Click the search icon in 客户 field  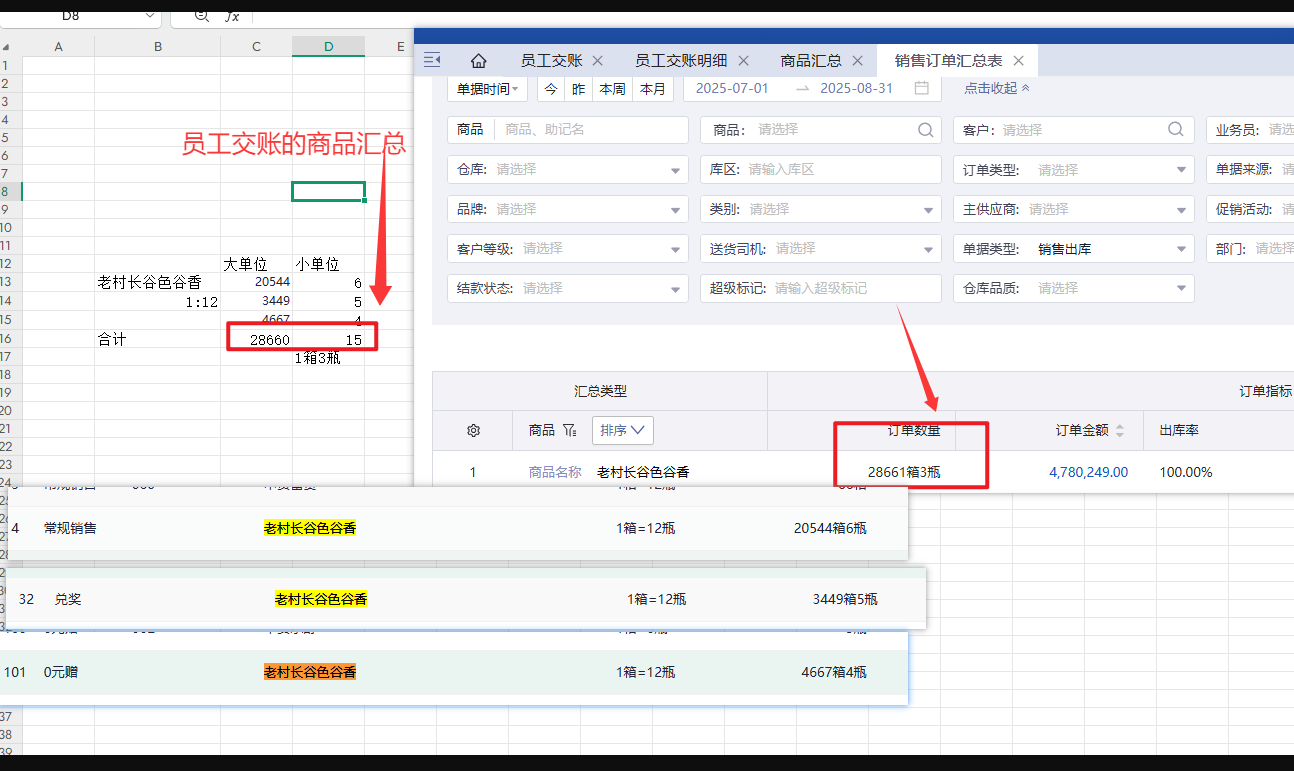[1175, 129]
